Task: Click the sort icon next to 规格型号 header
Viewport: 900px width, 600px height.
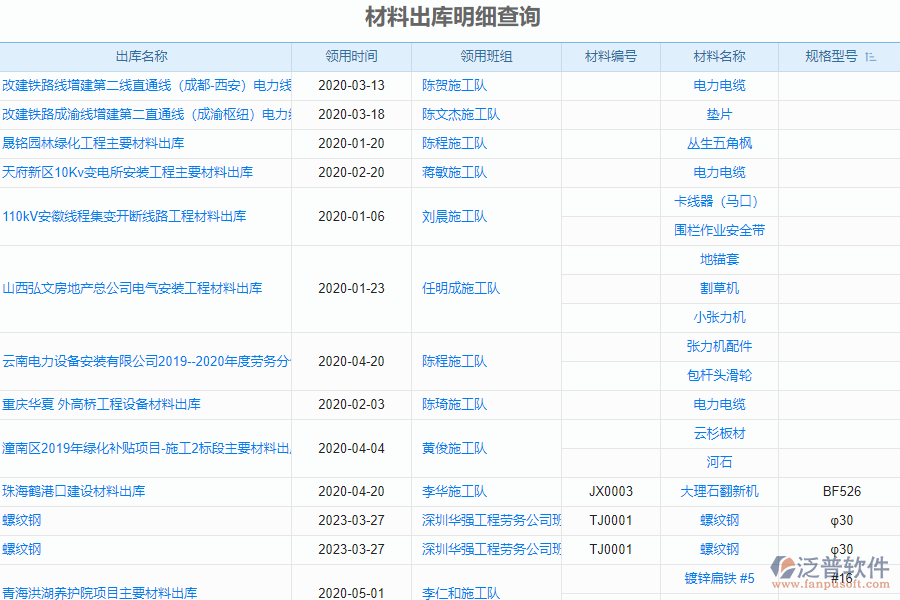Action: [x=872, y=57]
